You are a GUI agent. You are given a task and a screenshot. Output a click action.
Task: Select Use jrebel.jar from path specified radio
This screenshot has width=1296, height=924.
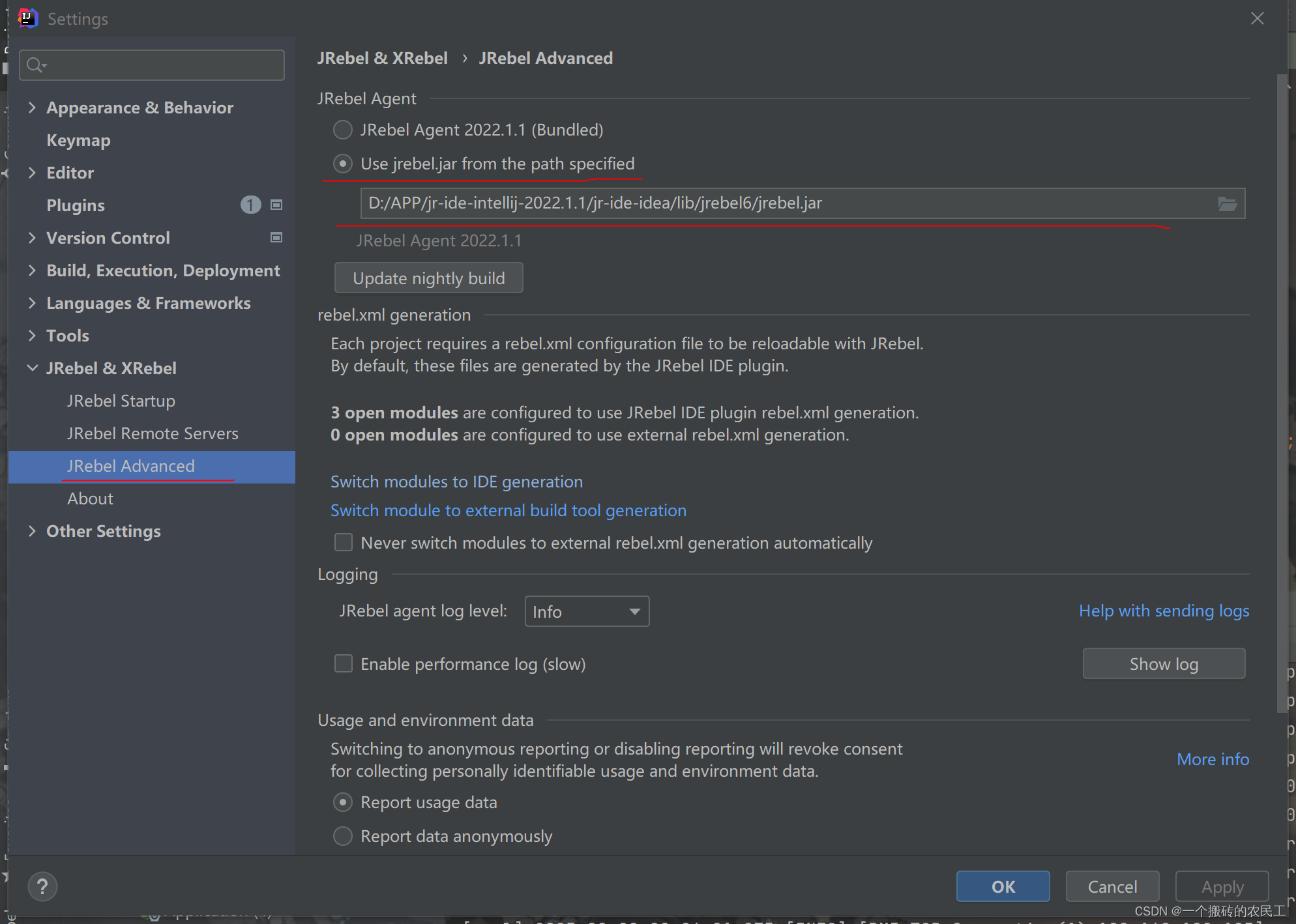pos(342,164)
